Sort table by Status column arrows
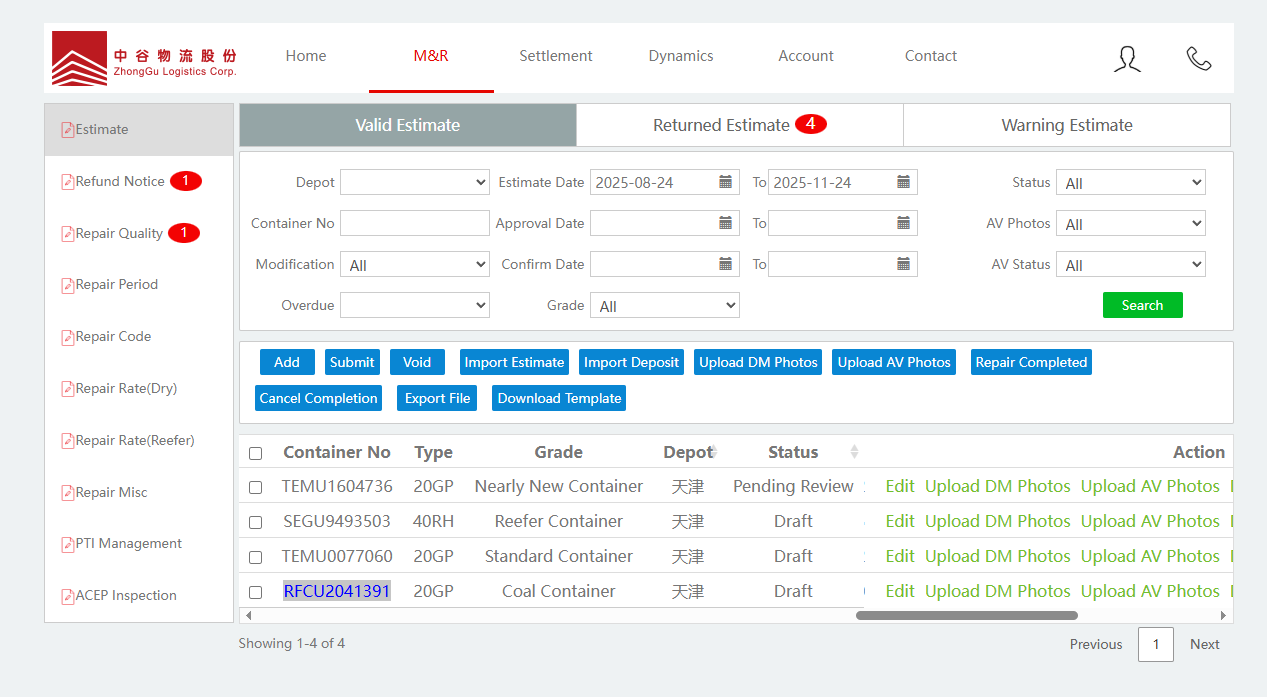 (x=854, y=452)
